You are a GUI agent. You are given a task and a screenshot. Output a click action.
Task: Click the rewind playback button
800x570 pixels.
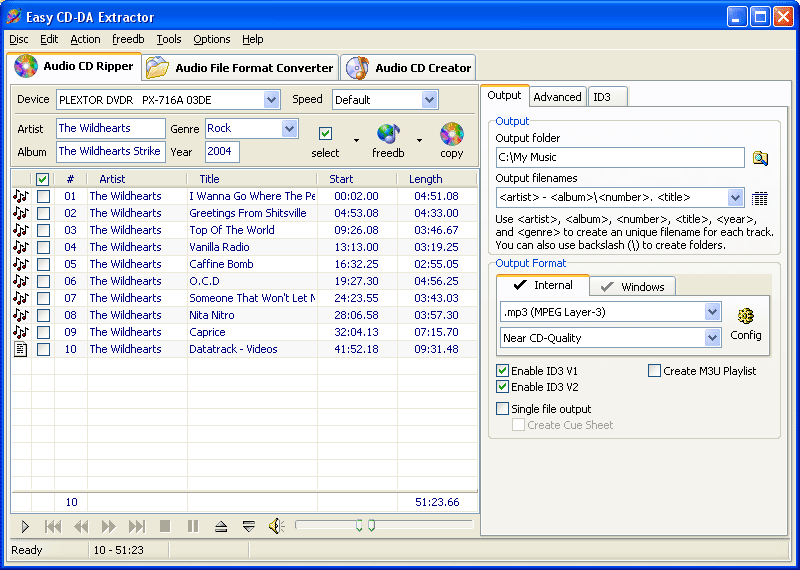pyautogui.click(x=81, y=526)
